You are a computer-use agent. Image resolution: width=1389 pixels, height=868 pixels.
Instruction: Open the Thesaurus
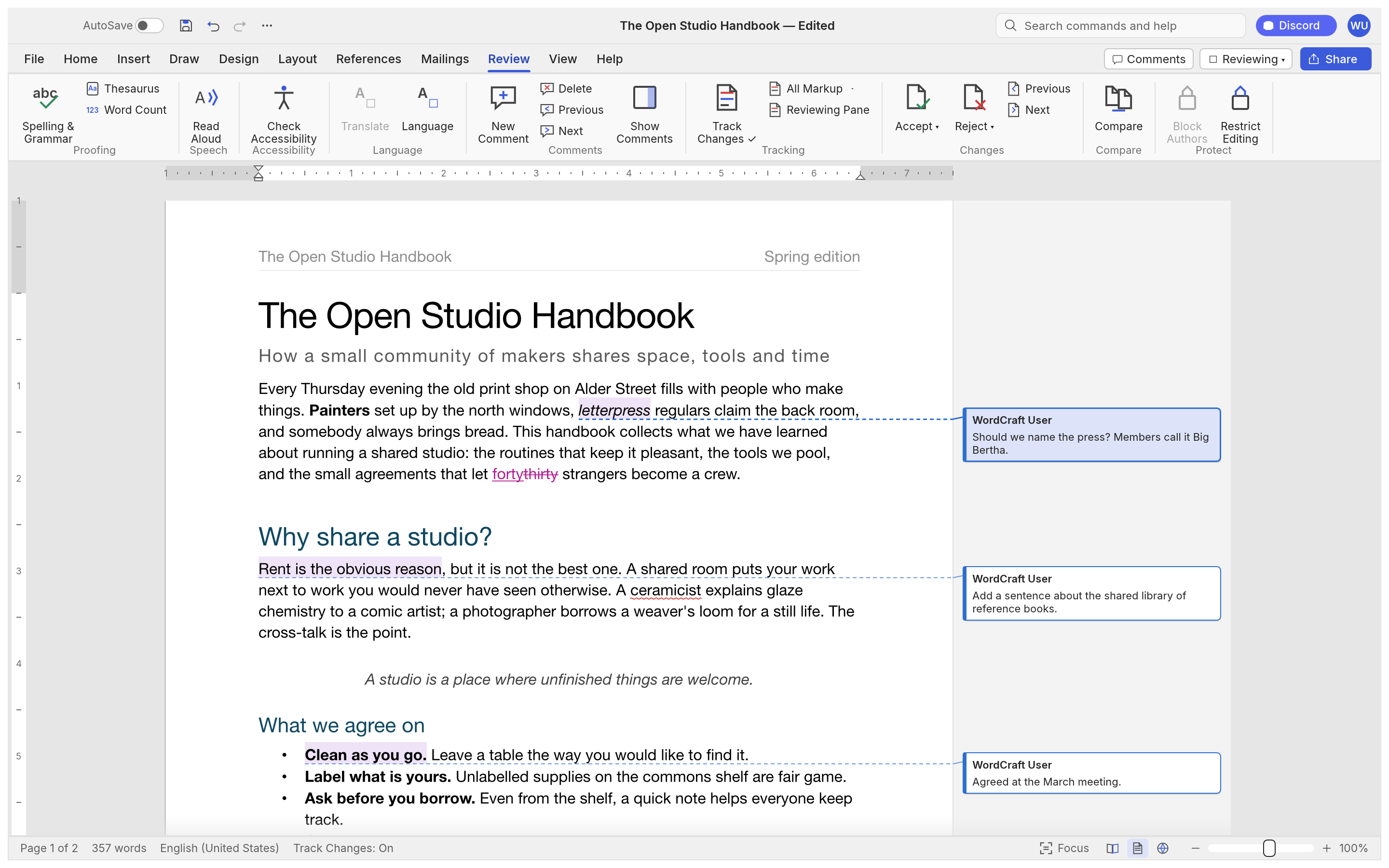click(x=123, y=88)
